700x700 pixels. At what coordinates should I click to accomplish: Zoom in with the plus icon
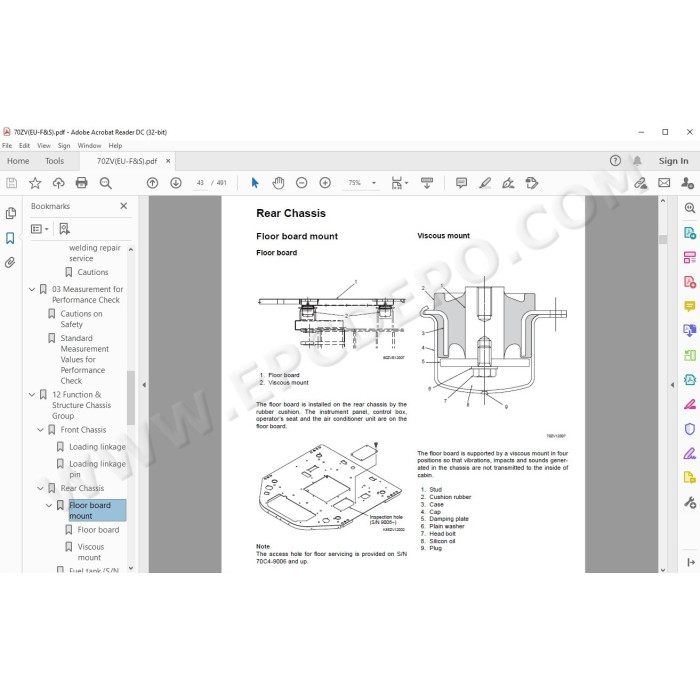coord(325,183)
